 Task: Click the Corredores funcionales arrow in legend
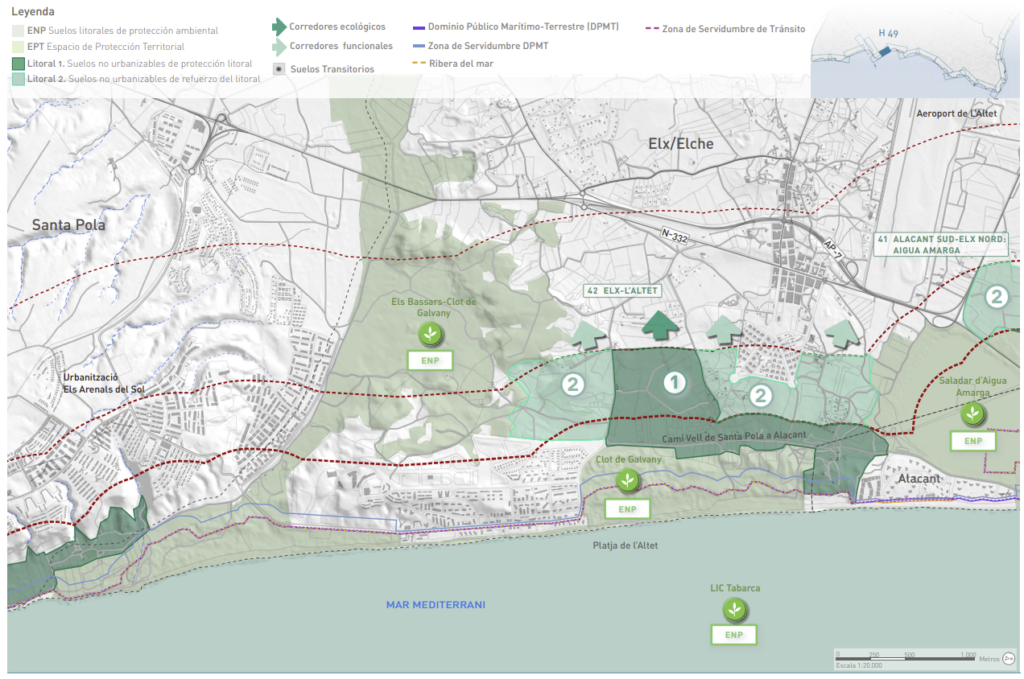click(279, 47)
